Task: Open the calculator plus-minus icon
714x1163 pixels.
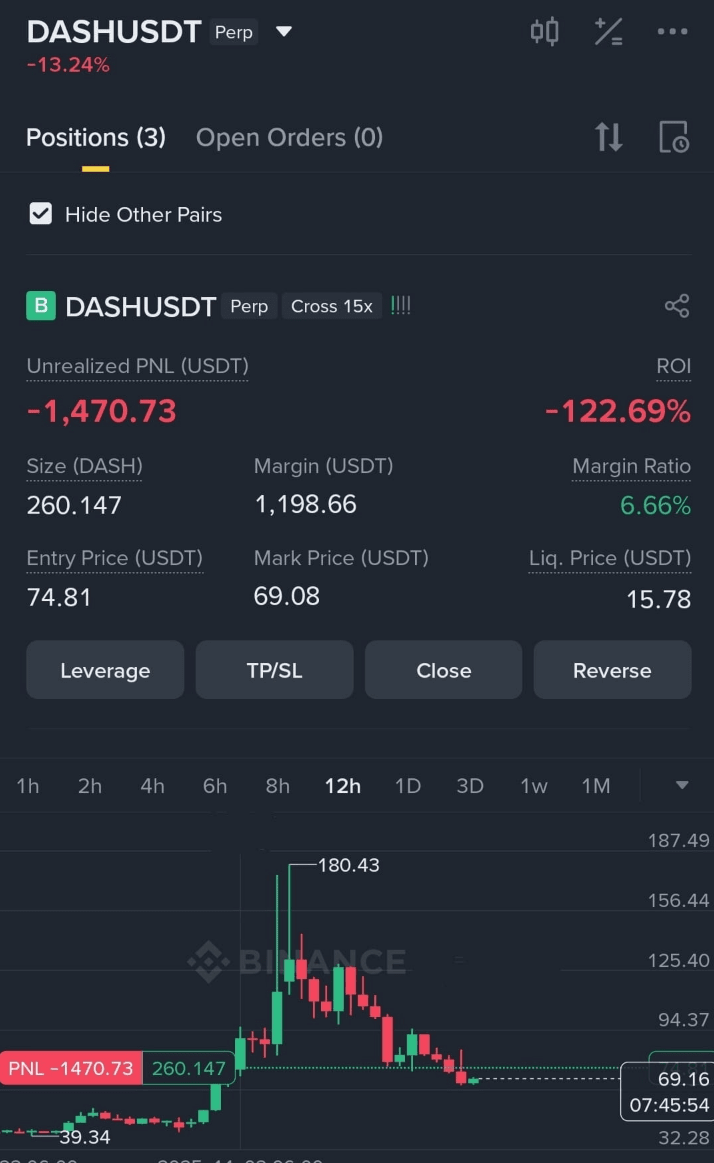Action: [609, 32]
